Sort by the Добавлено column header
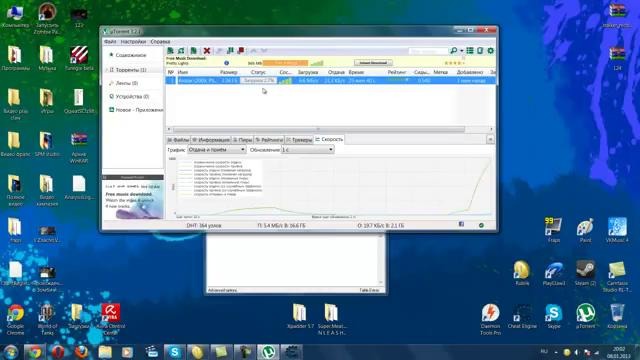640x360 pixels. pos(470,72)
